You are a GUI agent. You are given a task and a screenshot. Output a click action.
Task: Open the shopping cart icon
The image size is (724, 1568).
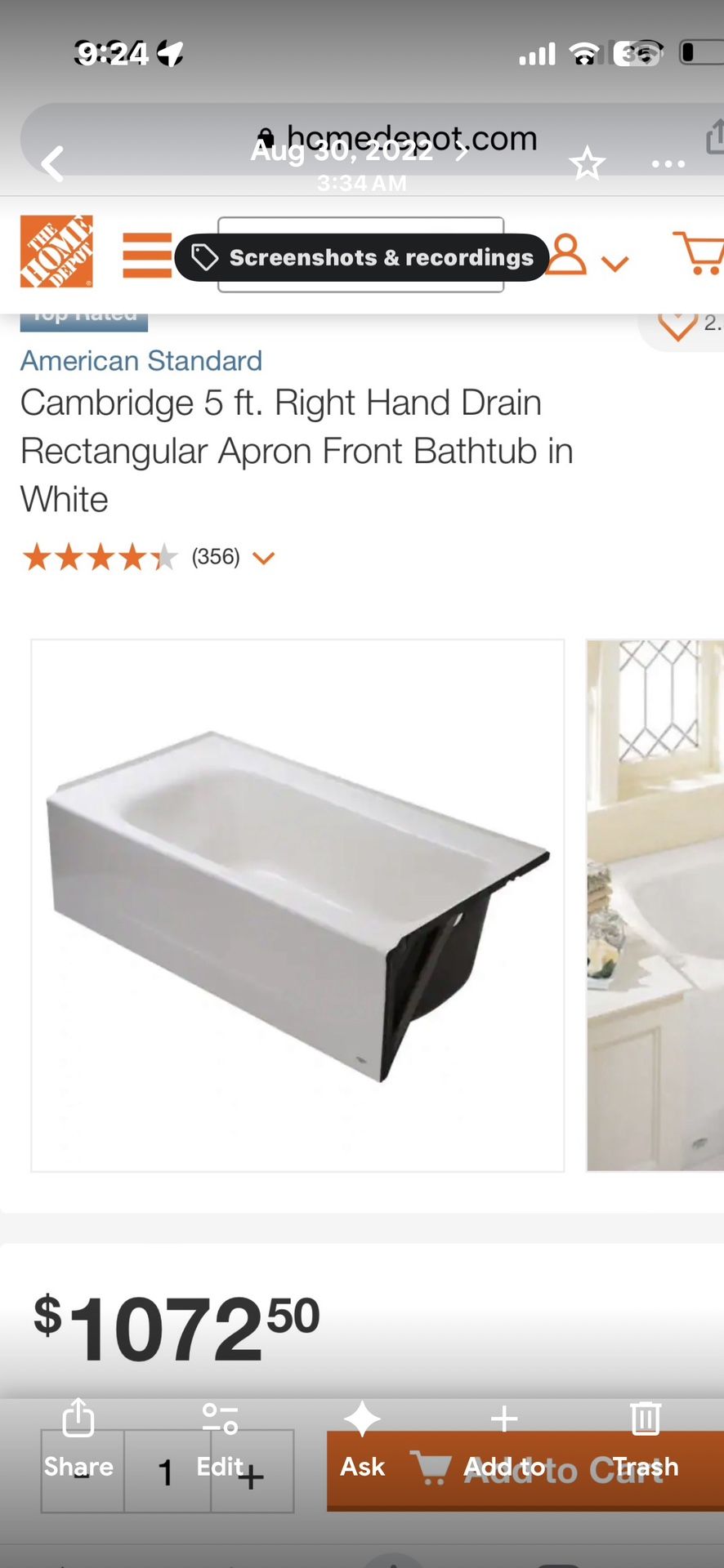[x=699, y=253]
